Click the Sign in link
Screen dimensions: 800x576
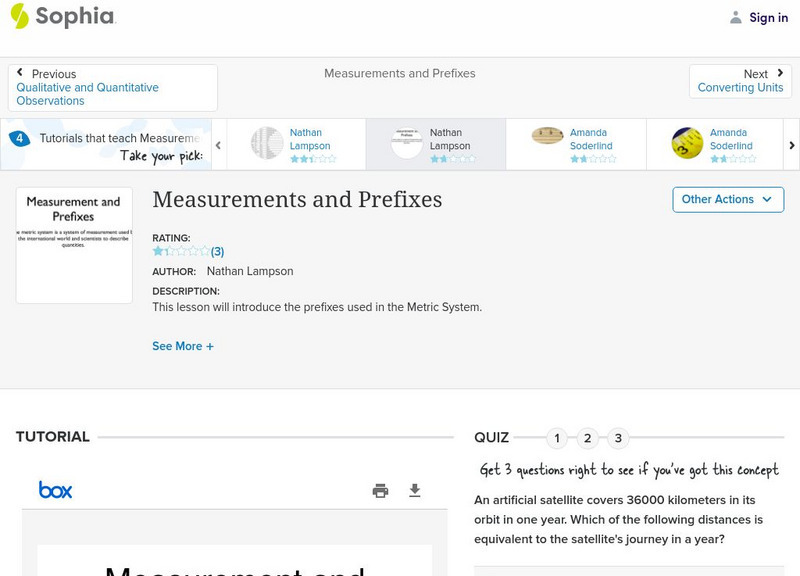768,17
